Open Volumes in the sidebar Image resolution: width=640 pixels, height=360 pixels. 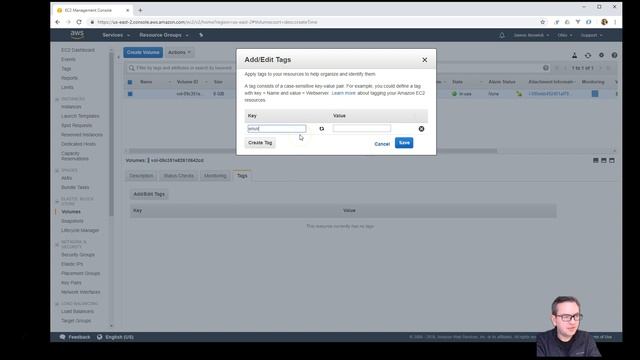pyautogui.click(x=71, y=211)
